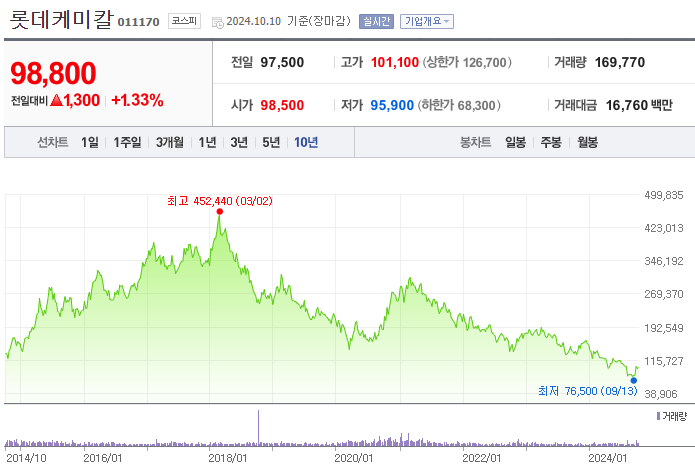Click the 423,013 price axis label
Screen dimensions: 695x472
point(664,228)
